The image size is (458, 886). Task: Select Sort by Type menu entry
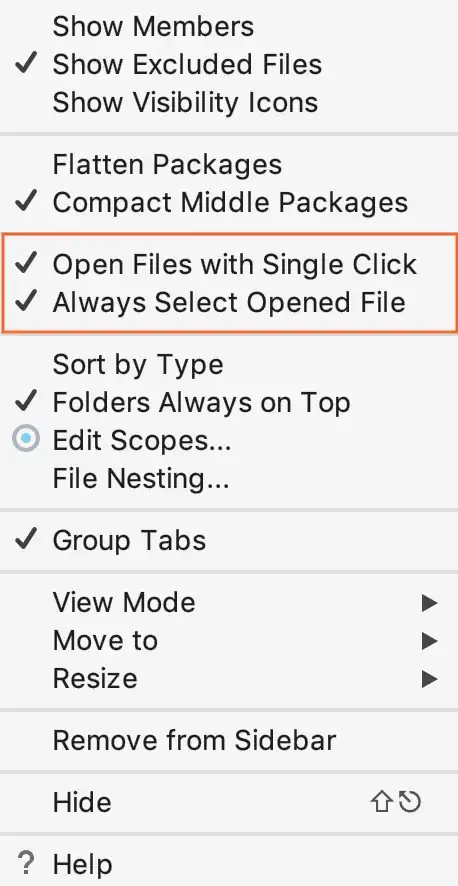point(229,364)
